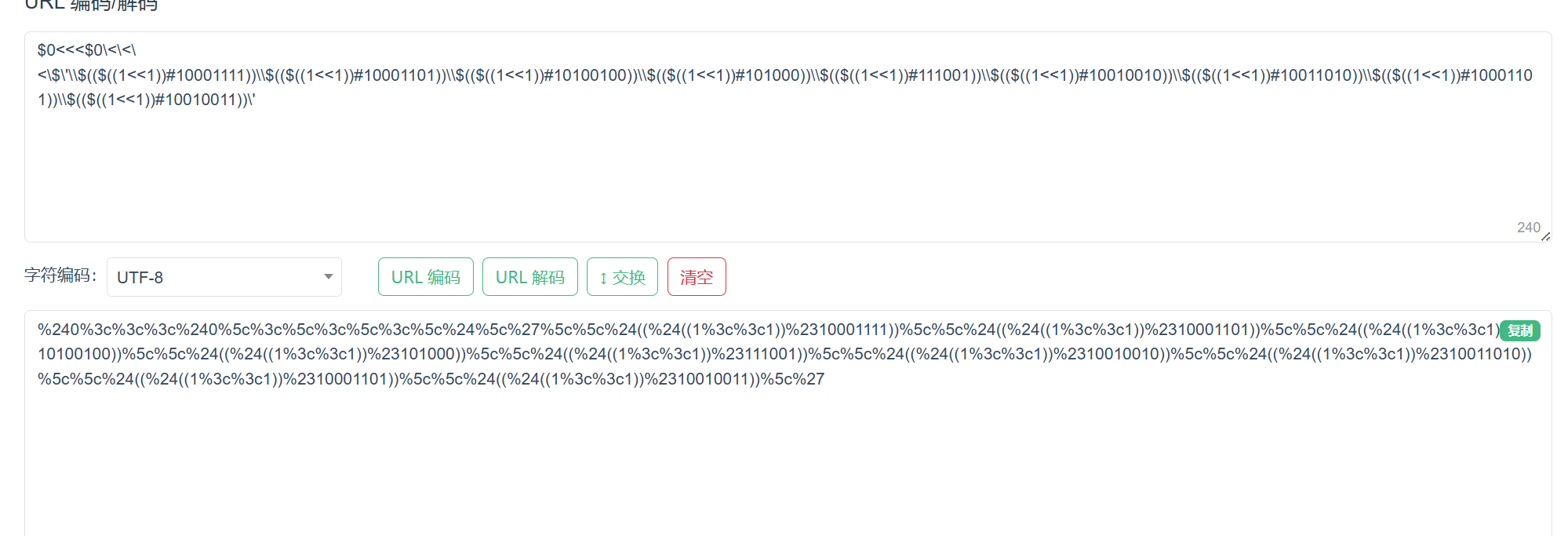This screenshot has width=1568, height=536.
Task: Click the 240 character count
Action: point(1528,227)
